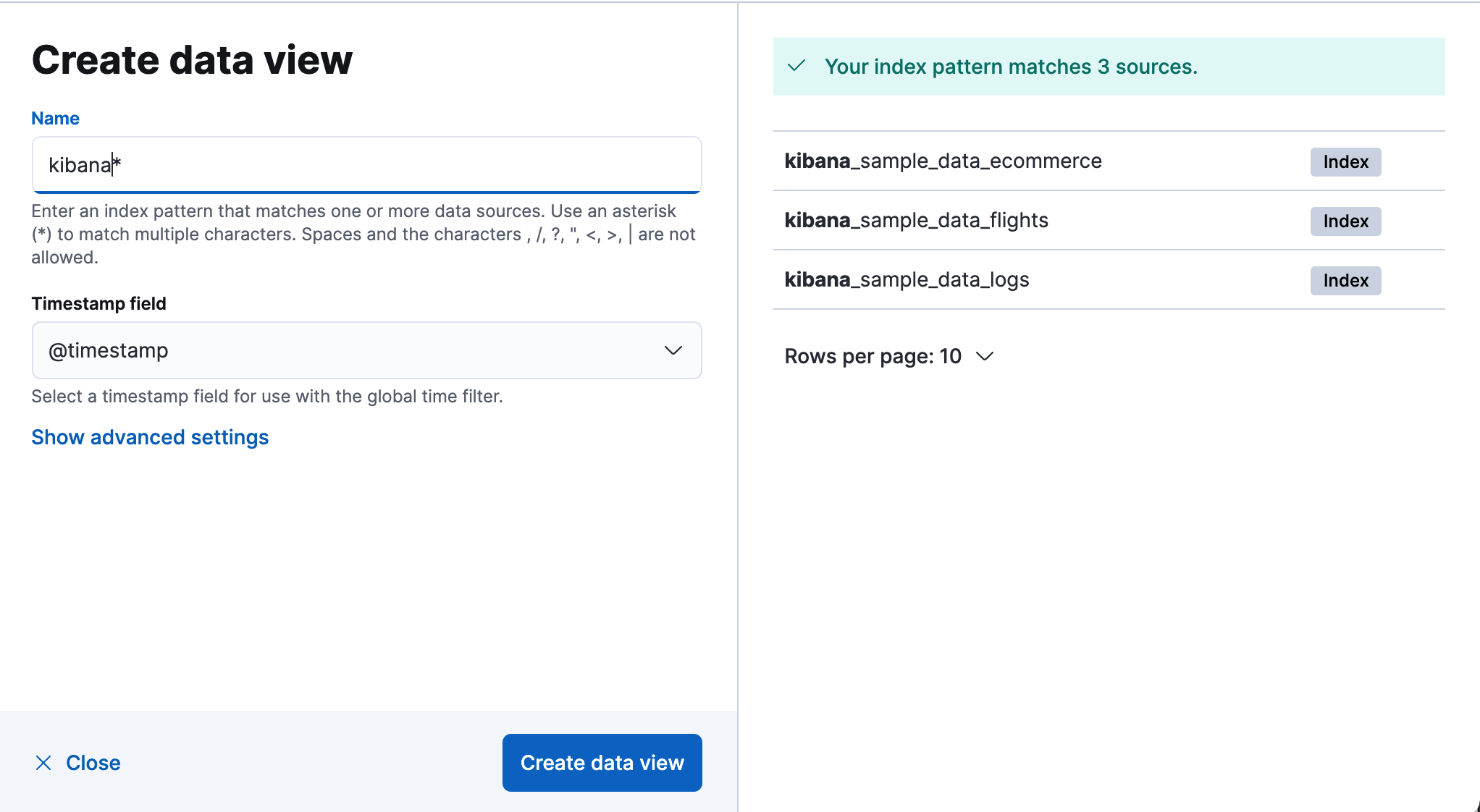
Task: Select the kibana_sample_data_ecommerce source row
Action: (943, 161)
